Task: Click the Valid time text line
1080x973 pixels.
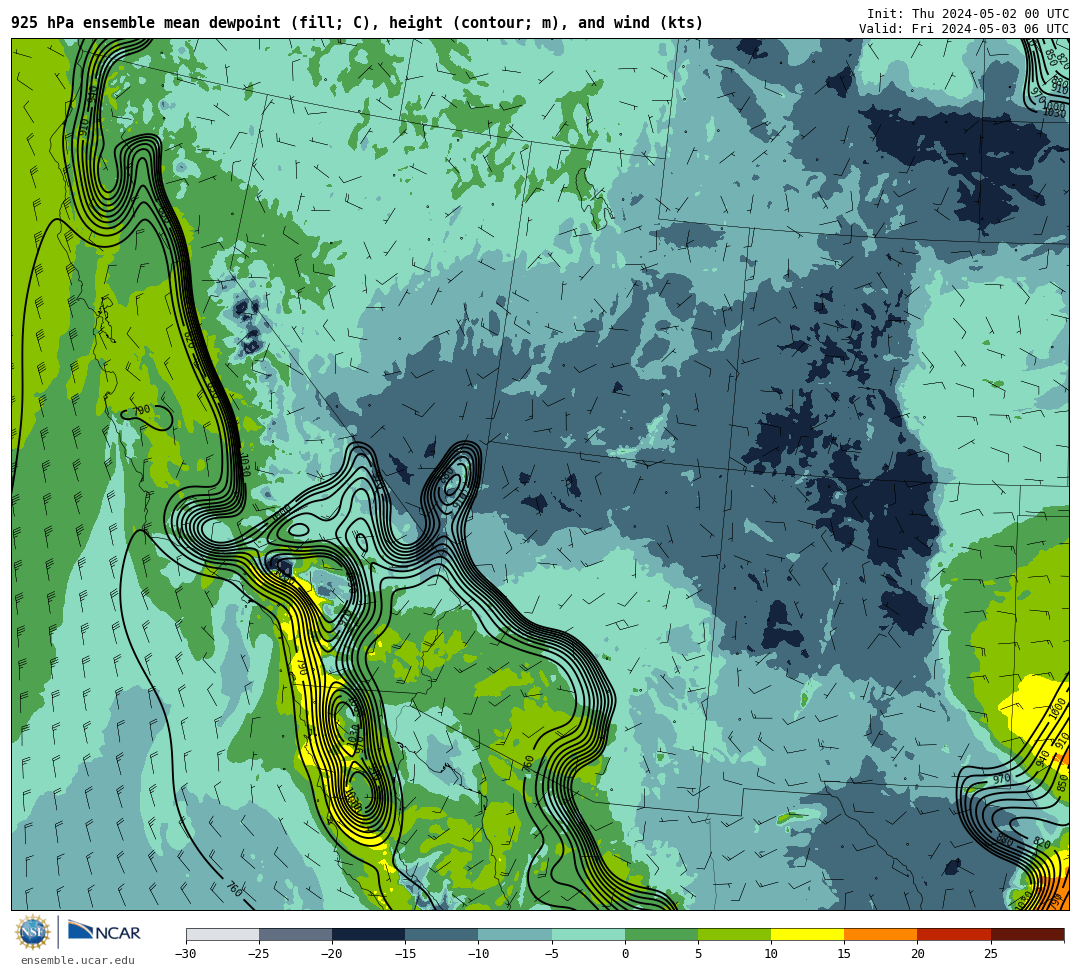Action: click(x=964, y=29)
